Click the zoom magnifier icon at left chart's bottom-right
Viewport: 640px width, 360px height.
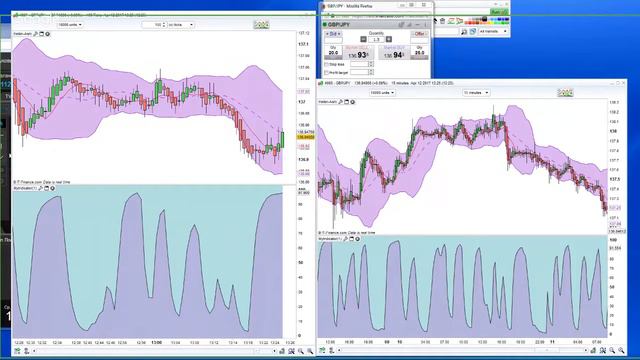point(301,351)
